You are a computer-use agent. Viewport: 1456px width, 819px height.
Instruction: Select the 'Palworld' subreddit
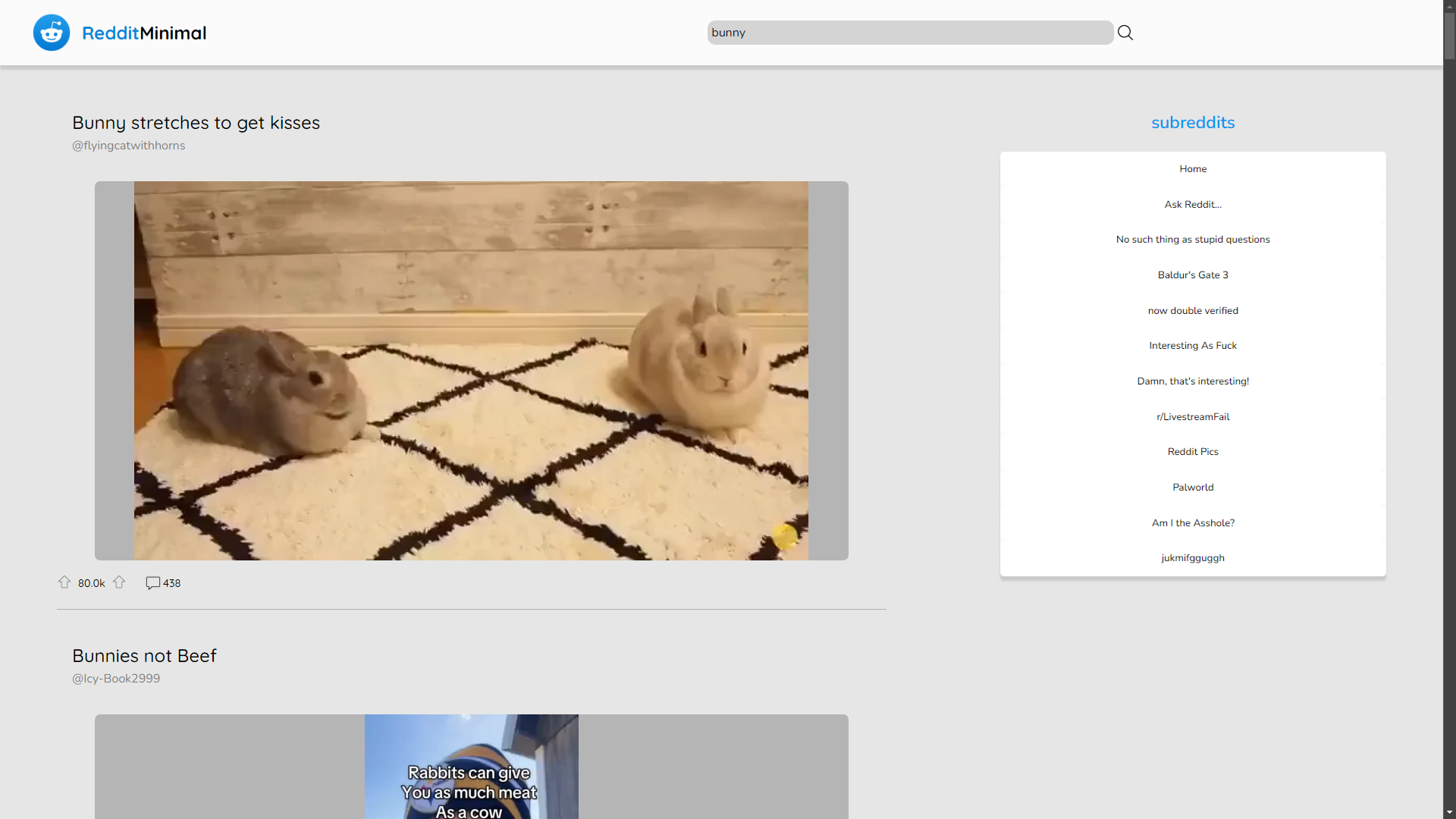click(x=1192, y=487)
